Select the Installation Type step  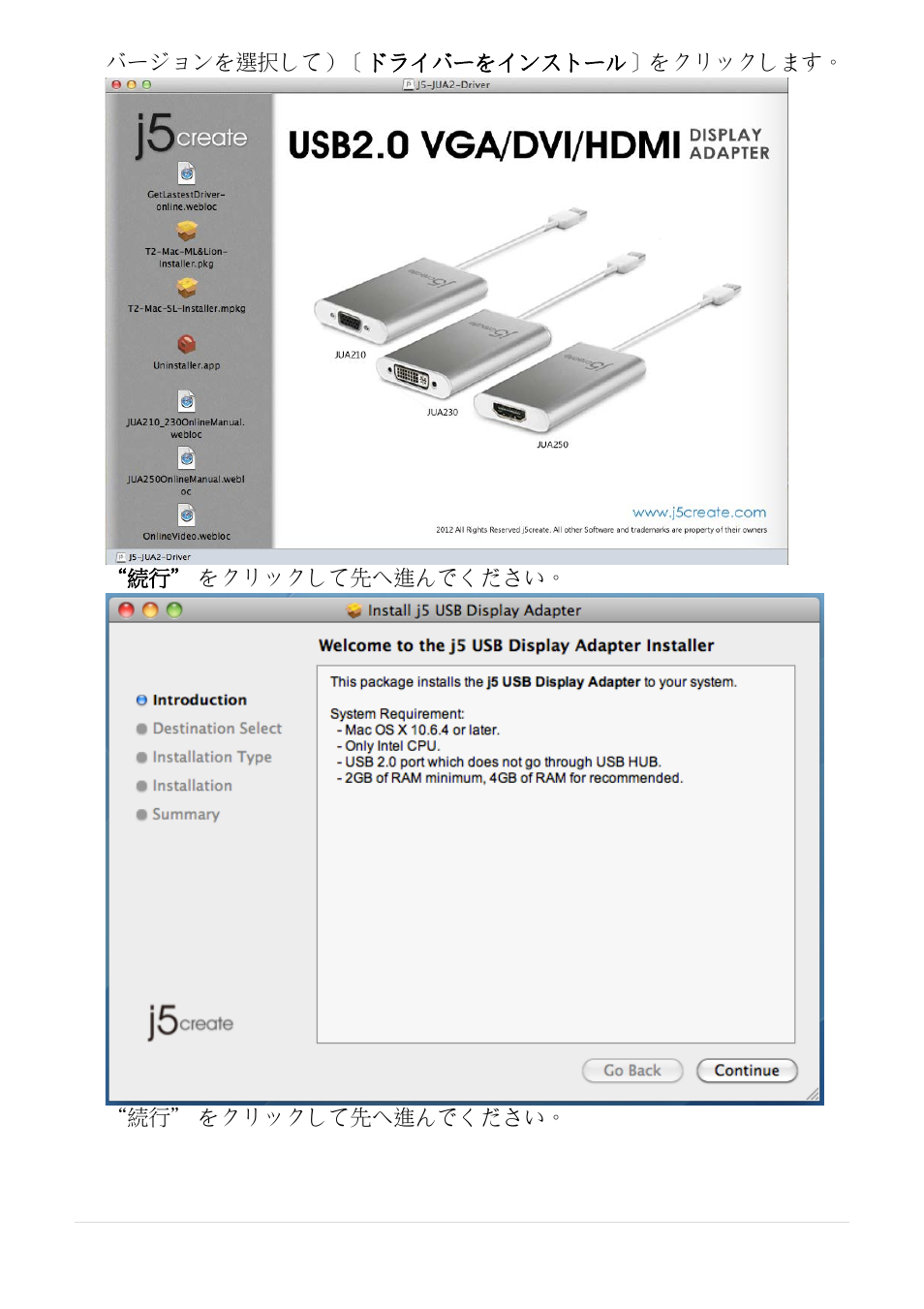(x=211, y=758)
